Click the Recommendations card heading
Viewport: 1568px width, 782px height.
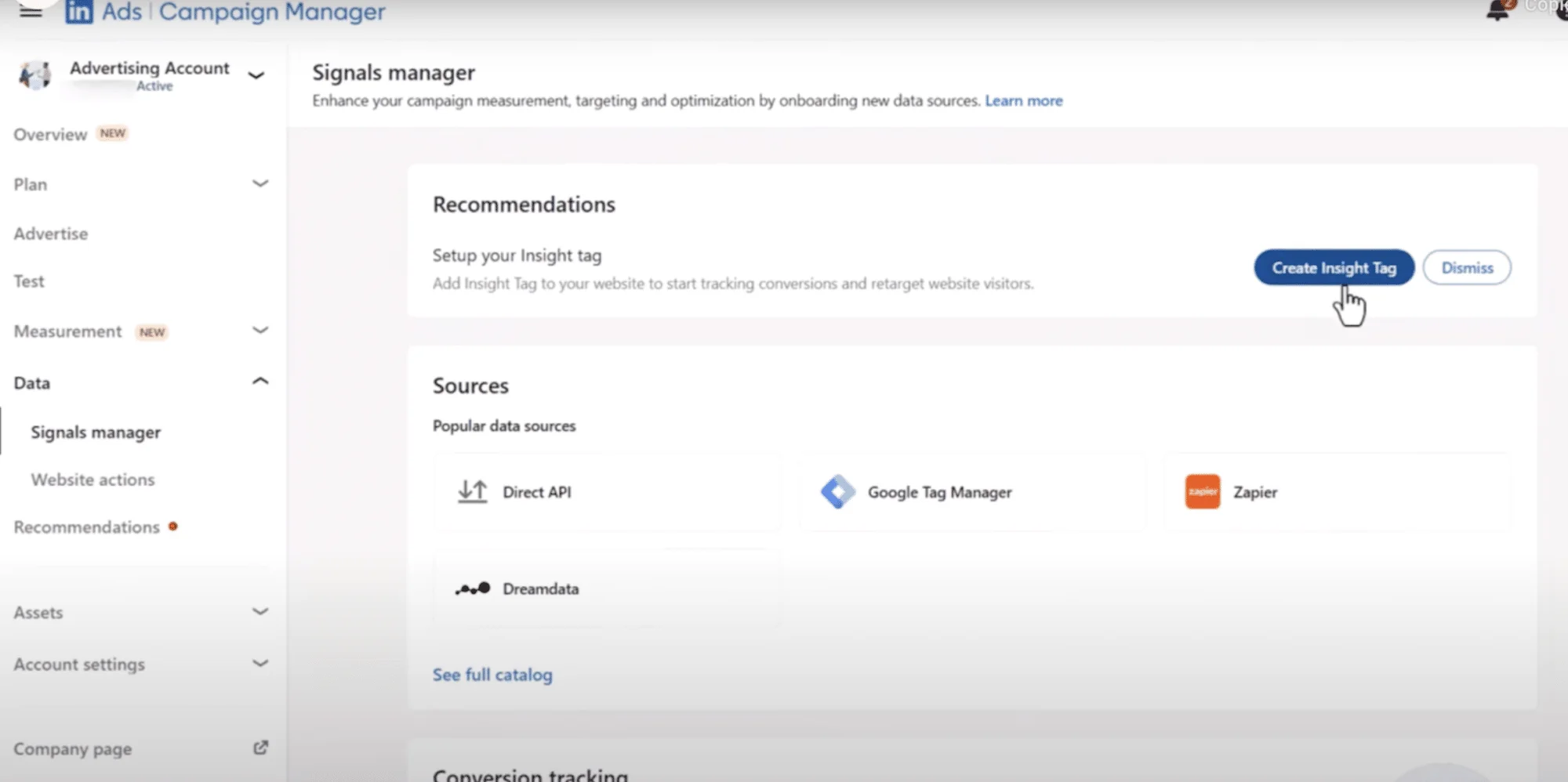point(524,205)
